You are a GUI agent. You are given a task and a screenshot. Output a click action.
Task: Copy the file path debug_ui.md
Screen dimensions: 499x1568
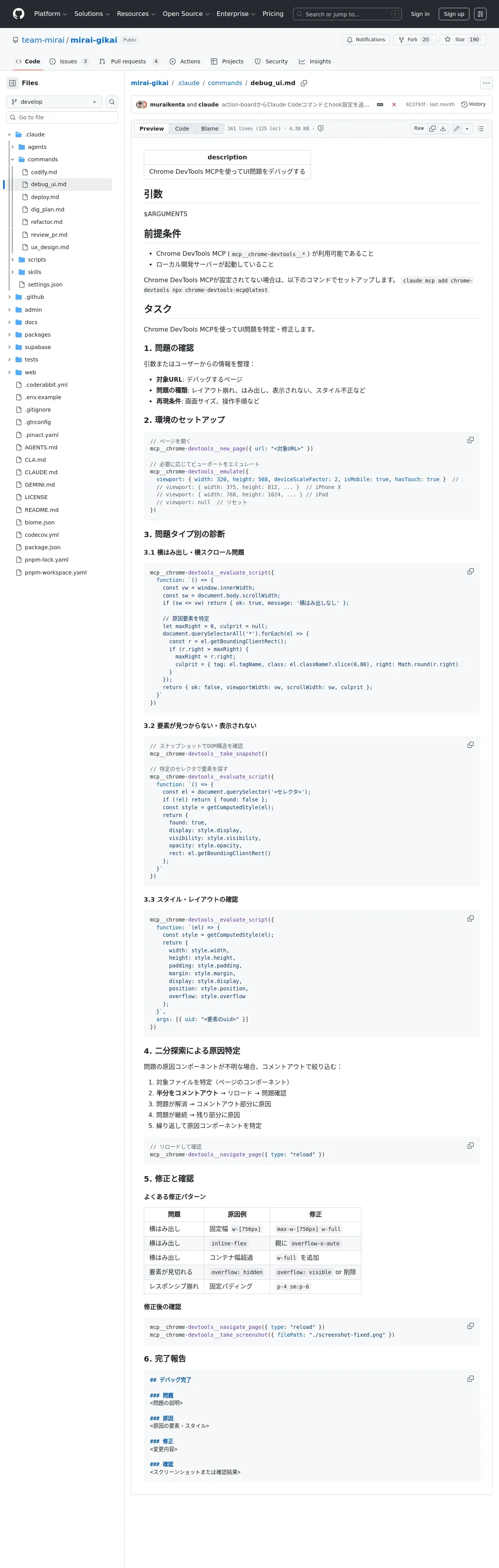(304, 83)
